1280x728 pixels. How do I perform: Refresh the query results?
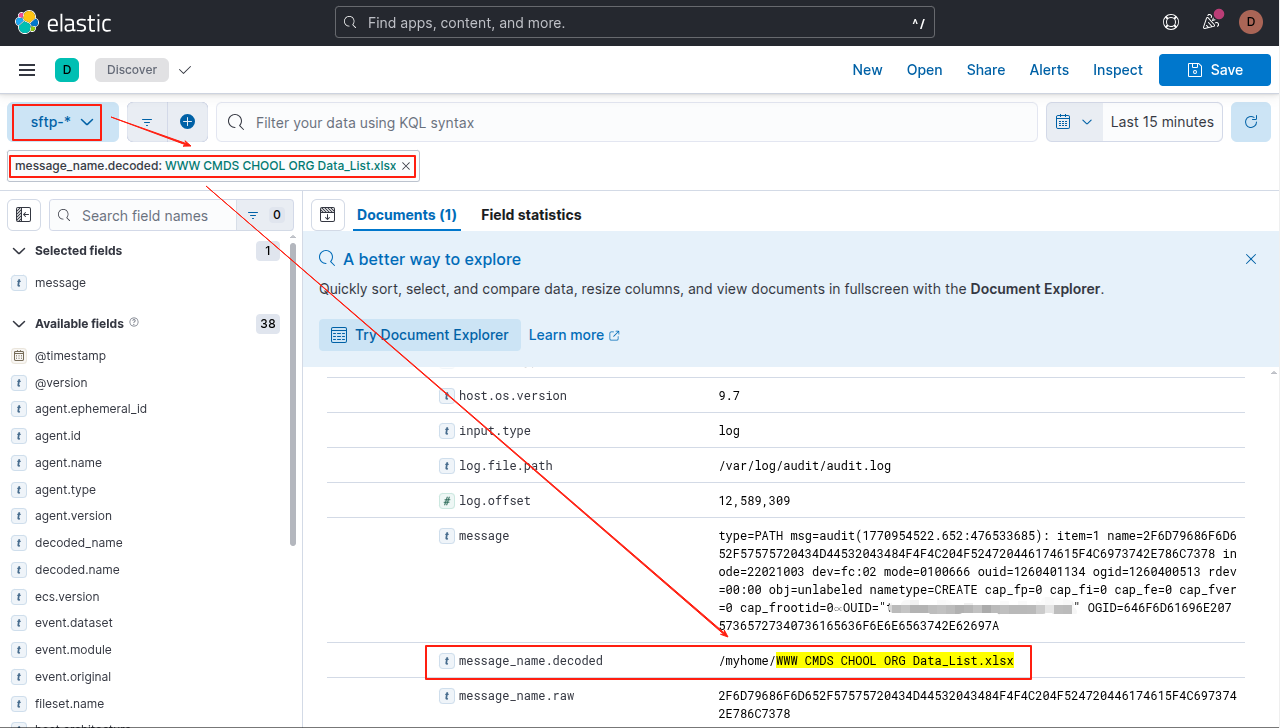pos(1250,122)
